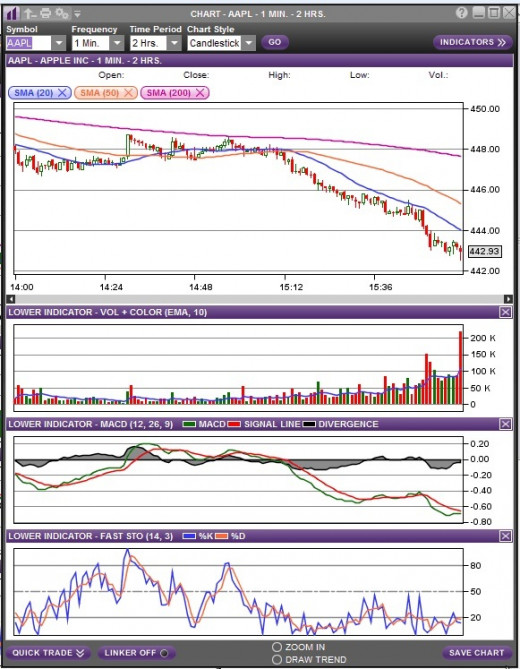The width and height of the screenshot is (520, 669).
Task: Toggle the Linker Off button
Action: [x=136, y=653]
